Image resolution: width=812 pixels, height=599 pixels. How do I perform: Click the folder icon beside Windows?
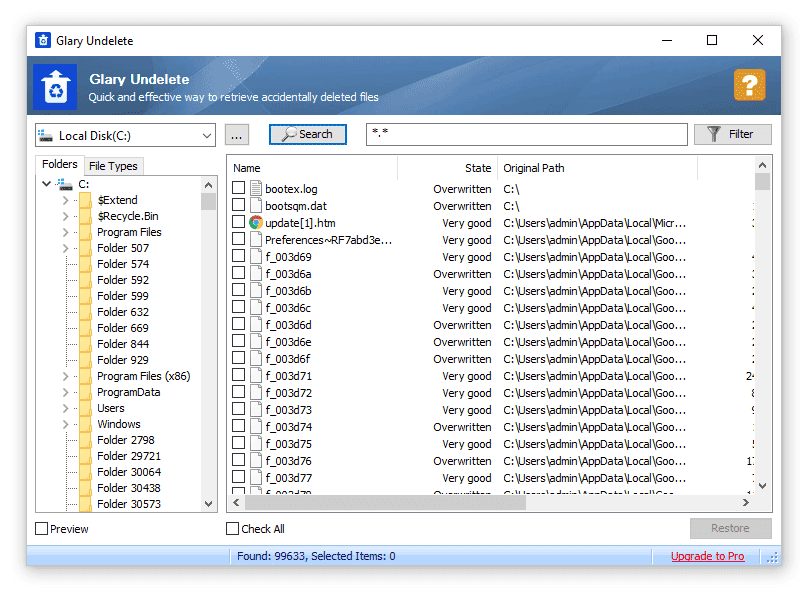point(85,424)
